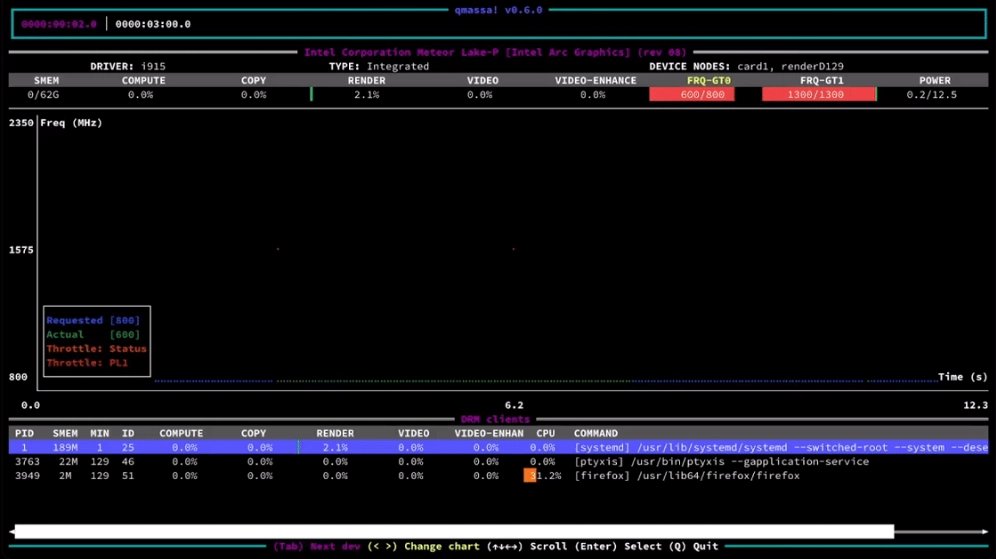Click the red 1300/1300 frequency indicator
Image resolution: width=996 pixels, height=559 pixels.
coord(818,94)
